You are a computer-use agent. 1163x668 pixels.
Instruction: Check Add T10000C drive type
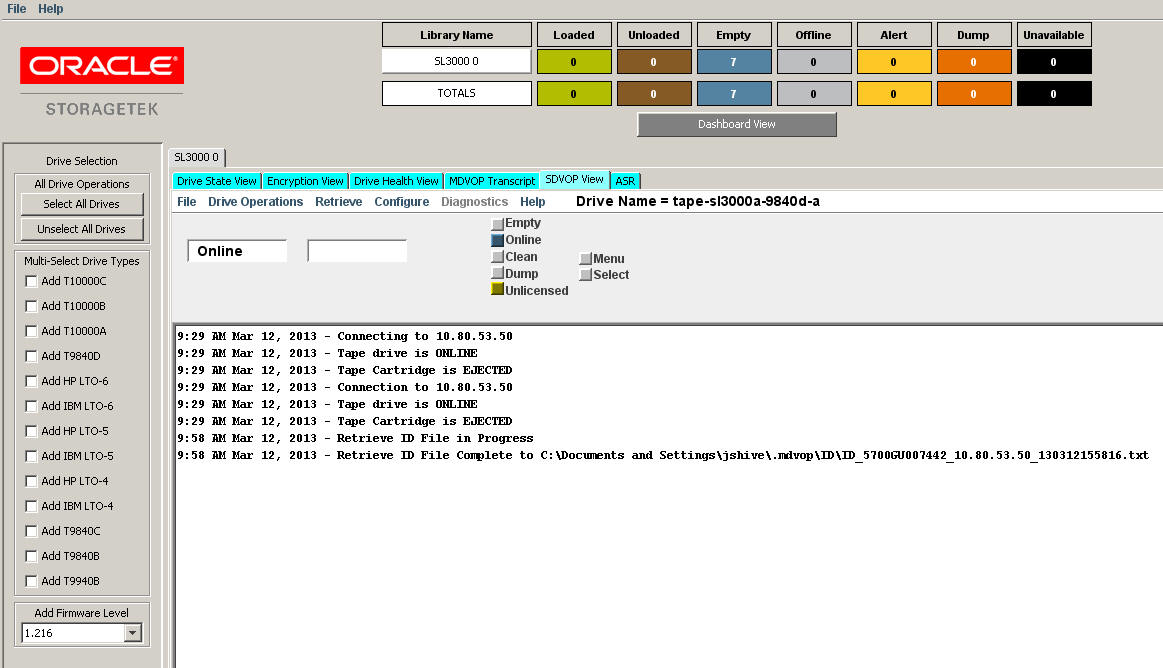(x=31, y=281)
